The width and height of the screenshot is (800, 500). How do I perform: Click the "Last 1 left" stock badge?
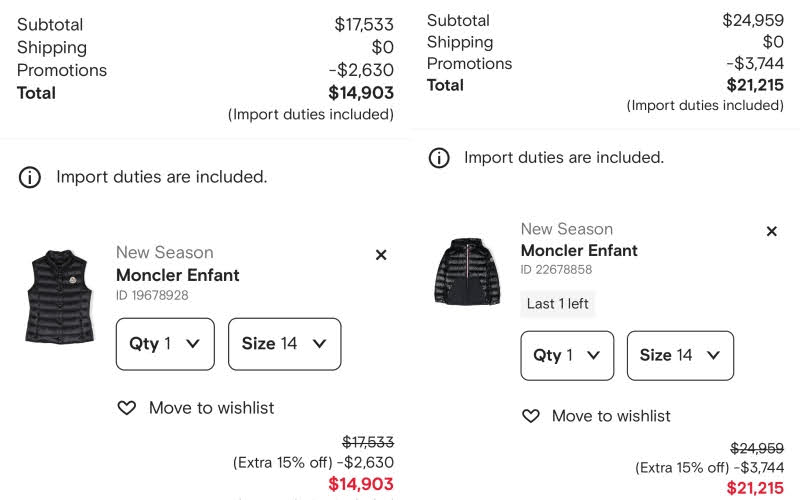point(558,304)
